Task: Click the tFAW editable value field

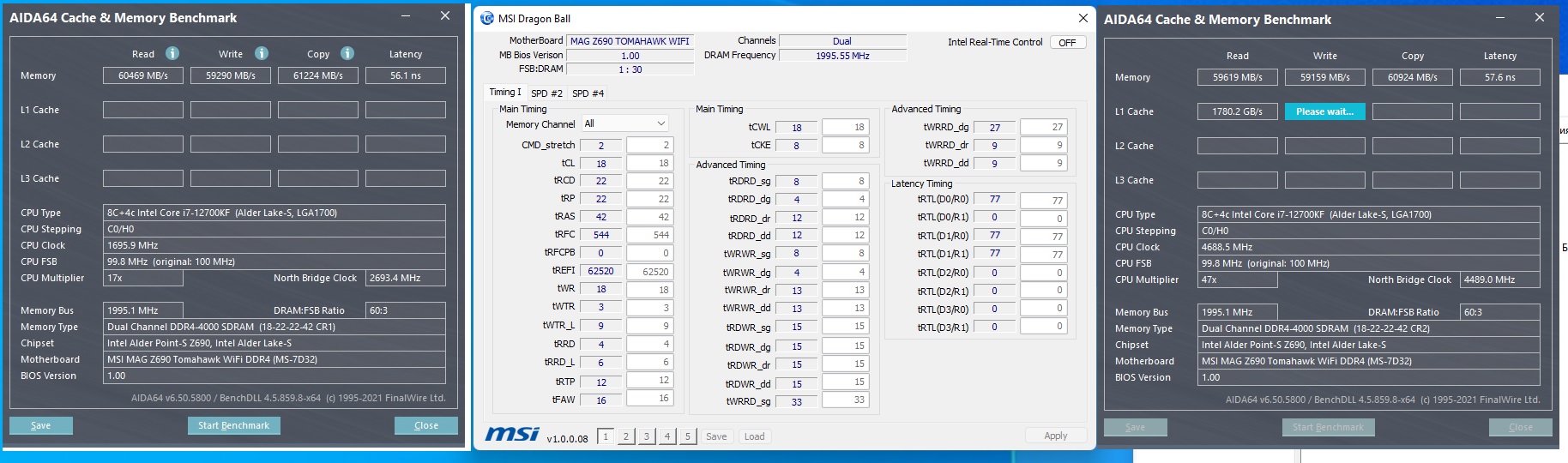Action: 650,398
